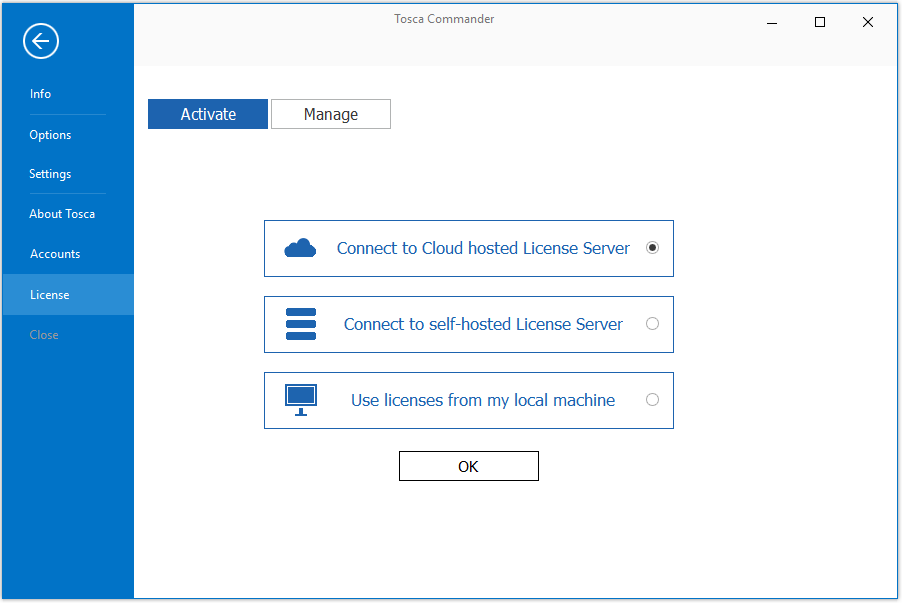The width and height of the screenshot is (902, 603).
Task: Choose local machine licenses radio button
Action: 652,400
